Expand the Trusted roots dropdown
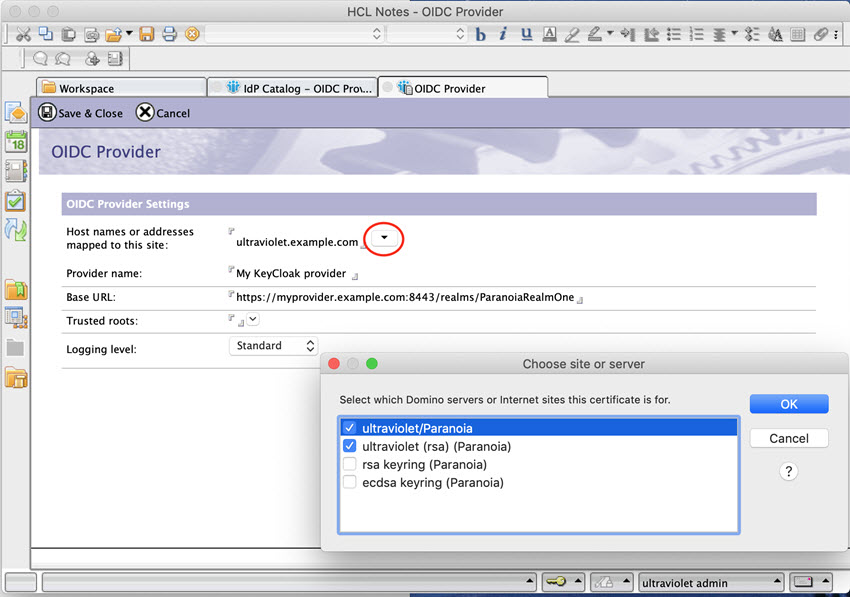Image resolution: width=850 pixels, height=597 pixels. (253, 319)
